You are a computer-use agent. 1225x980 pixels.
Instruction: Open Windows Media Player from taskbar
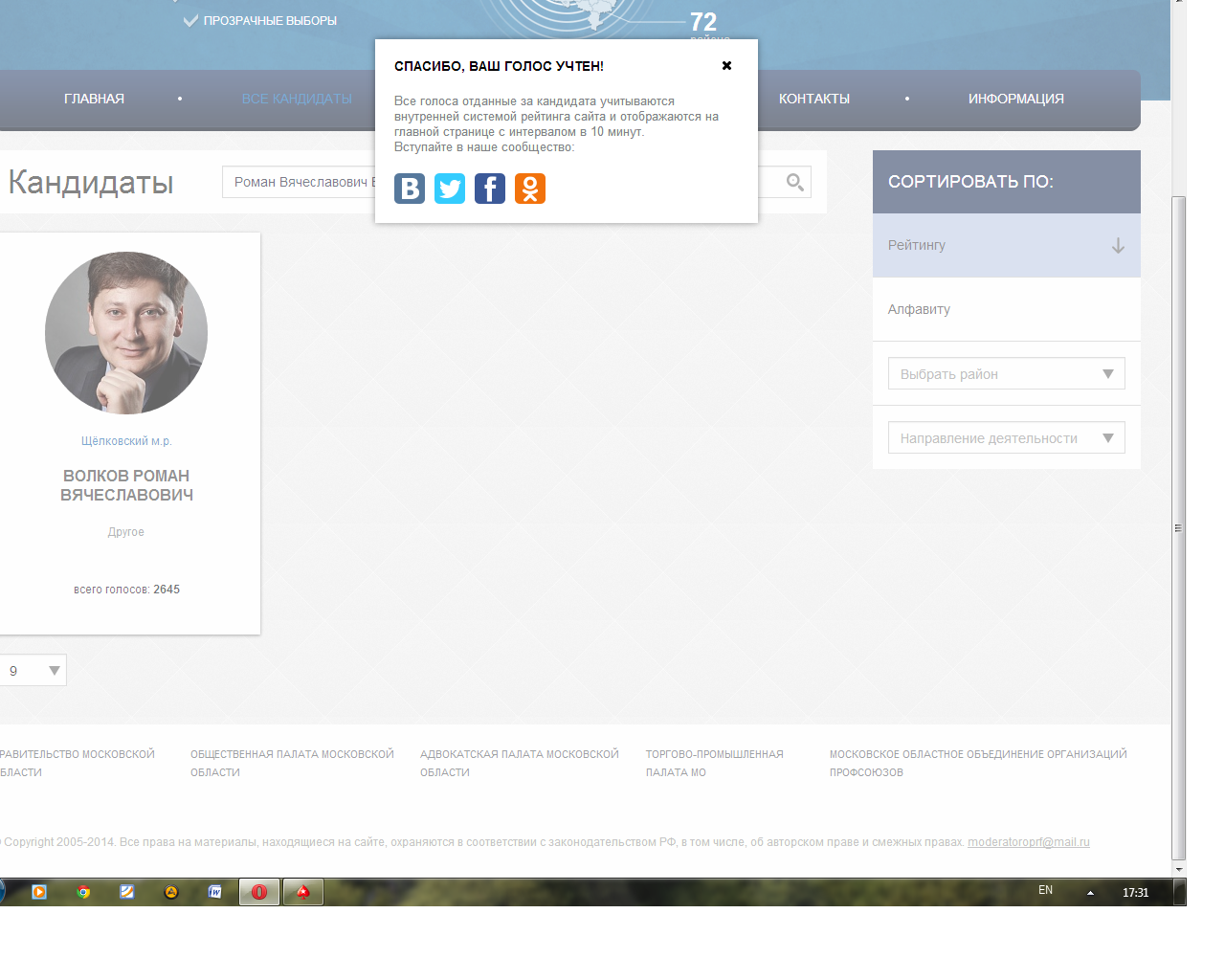[x=39, y=892]
